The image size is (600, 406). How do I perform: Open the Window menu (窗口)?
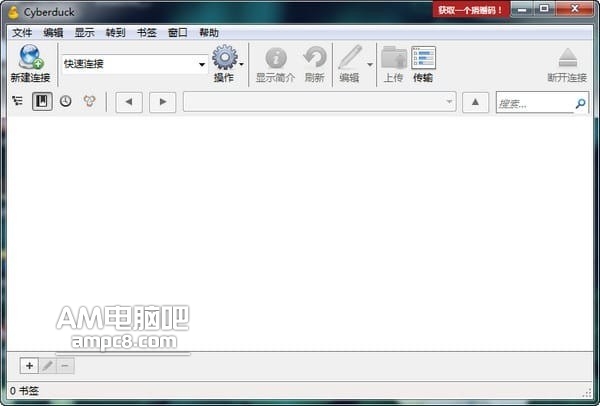[178, 33]
